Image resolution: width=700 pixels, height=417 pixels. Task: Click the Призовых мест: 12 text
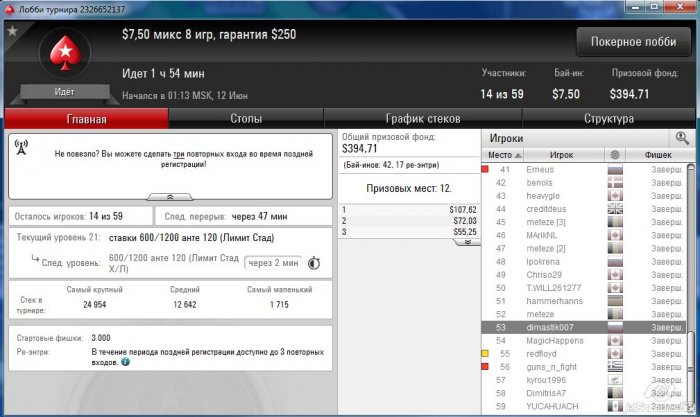click(408, 188)
